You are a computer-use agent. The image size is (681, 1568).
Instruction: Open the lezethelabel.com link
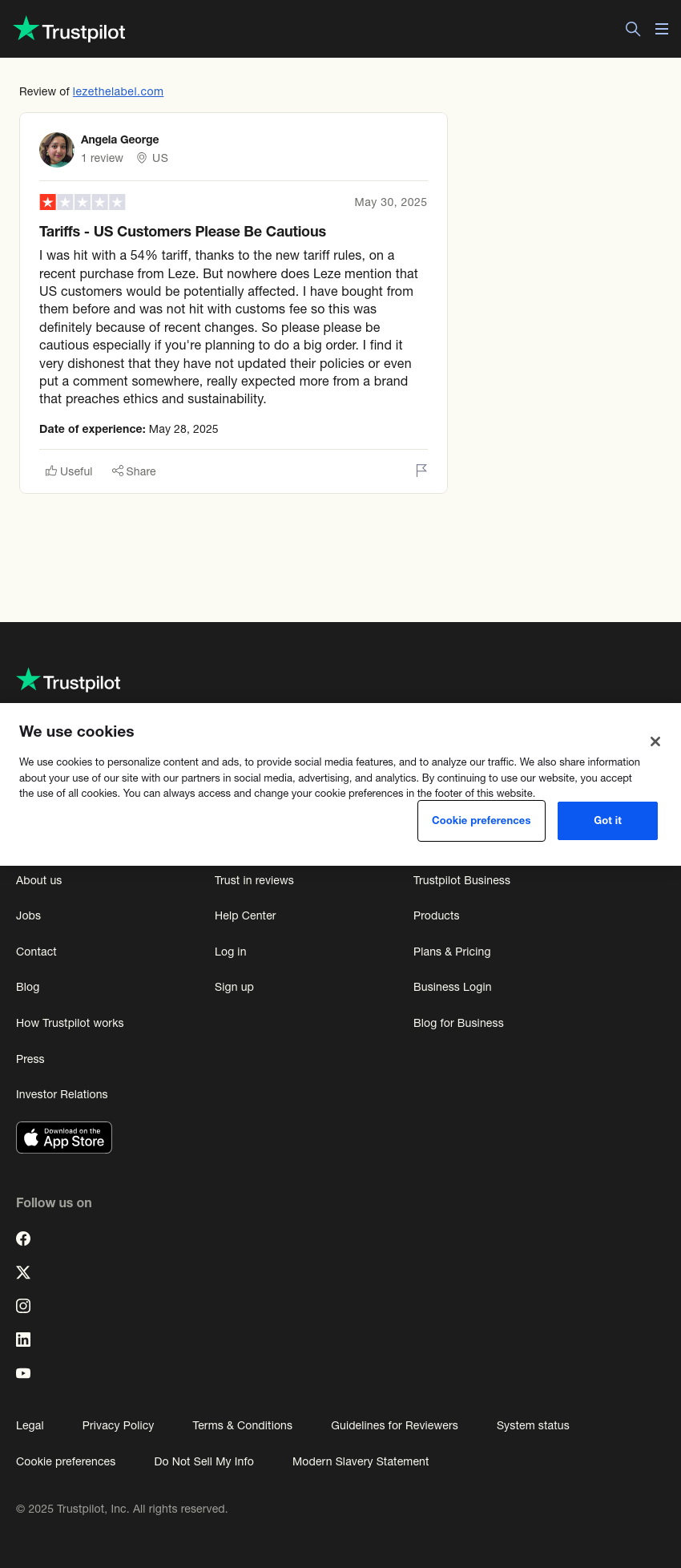[118, 91]
